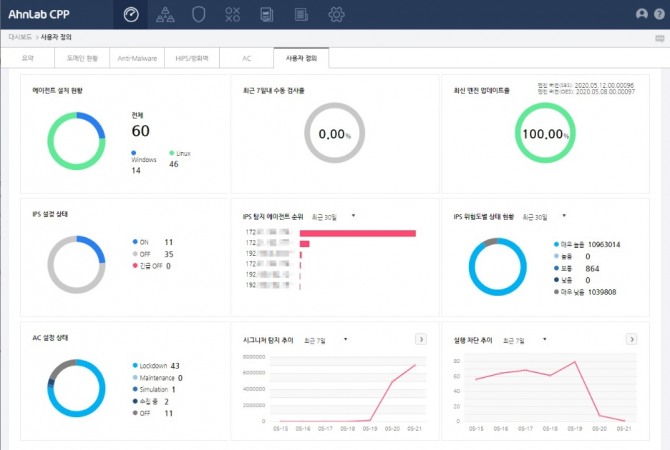
Task: Select the HIPS/방화벽 tab
Action: [x=191, y=59]
